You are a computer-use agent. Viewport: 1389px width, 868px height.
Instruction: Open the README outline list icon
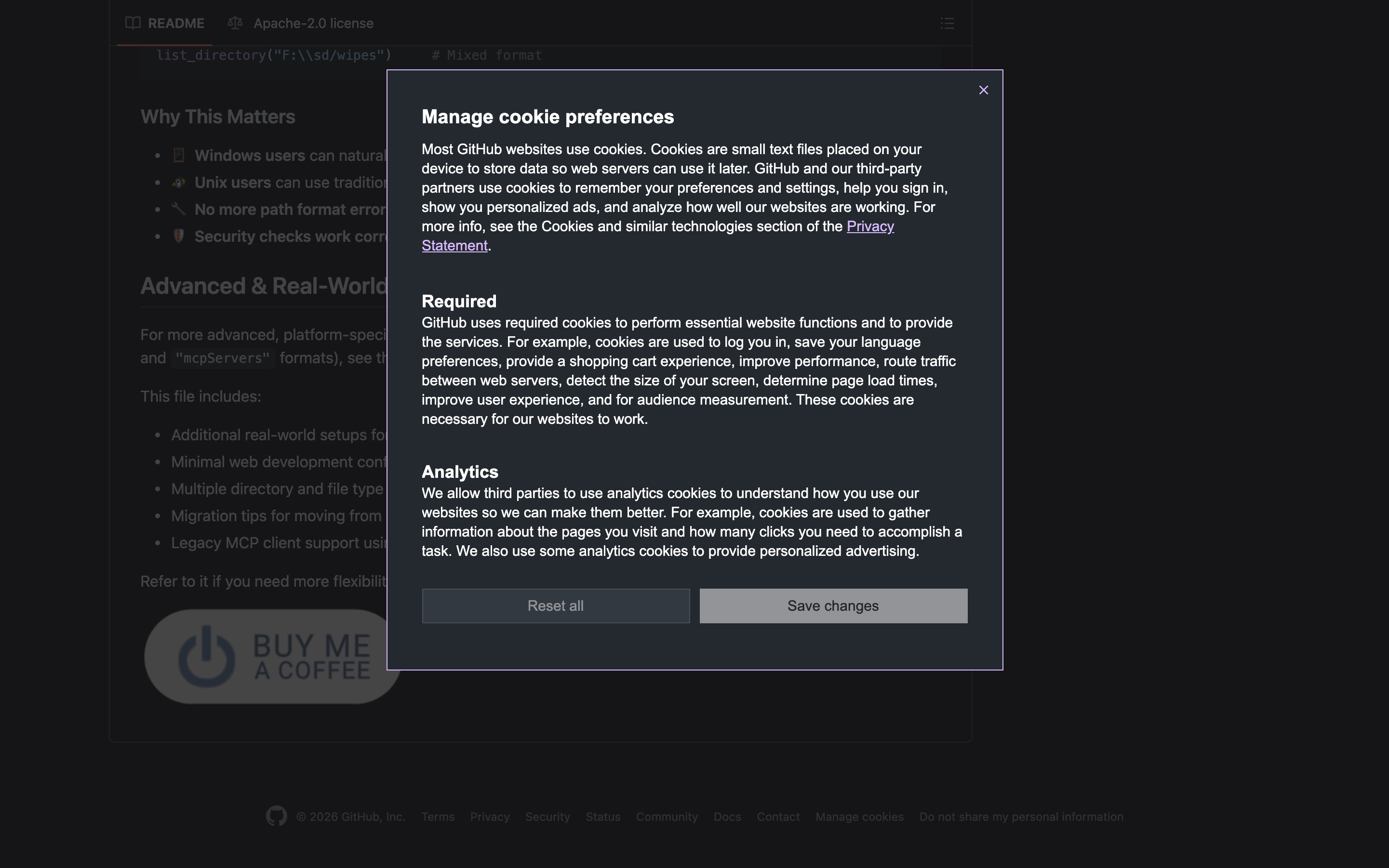click(x=947, y=23)
